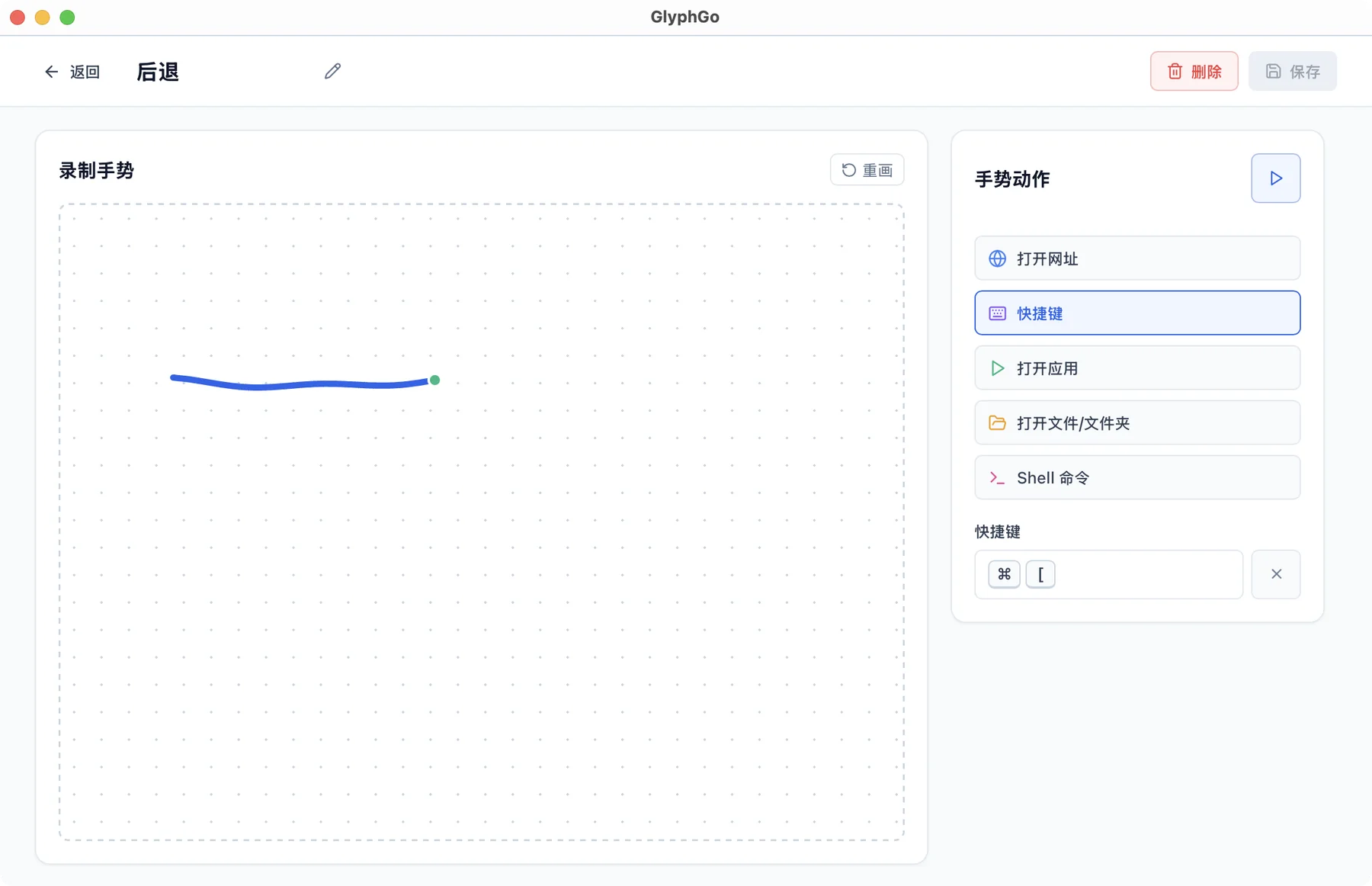The height and width of the screenshot is (886, 1372).
Task: Click the floppy disk icon in 保存
Action: click(x=1273, y=71)
